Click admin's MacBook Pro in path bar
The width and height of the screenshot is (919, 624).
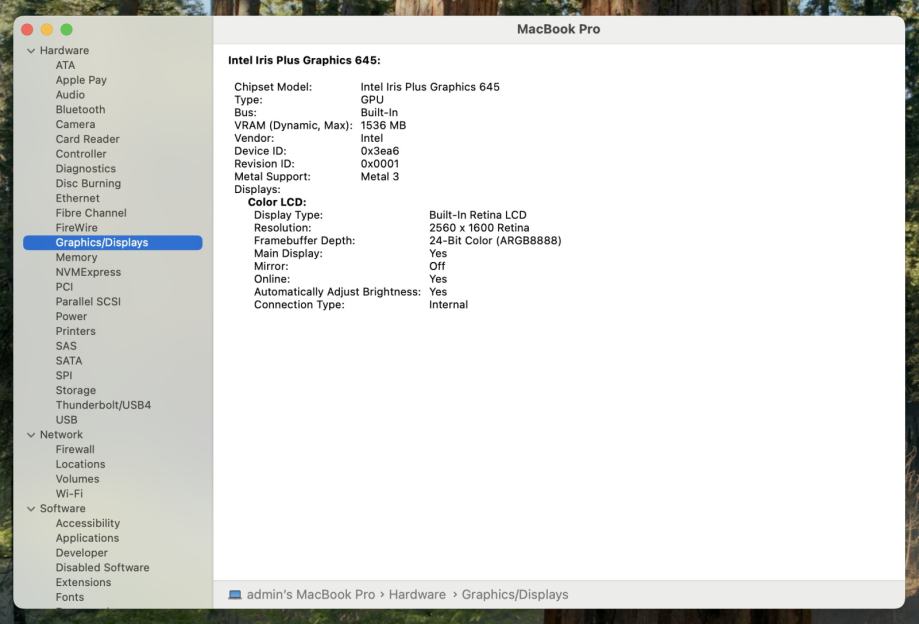pos(311,595)
